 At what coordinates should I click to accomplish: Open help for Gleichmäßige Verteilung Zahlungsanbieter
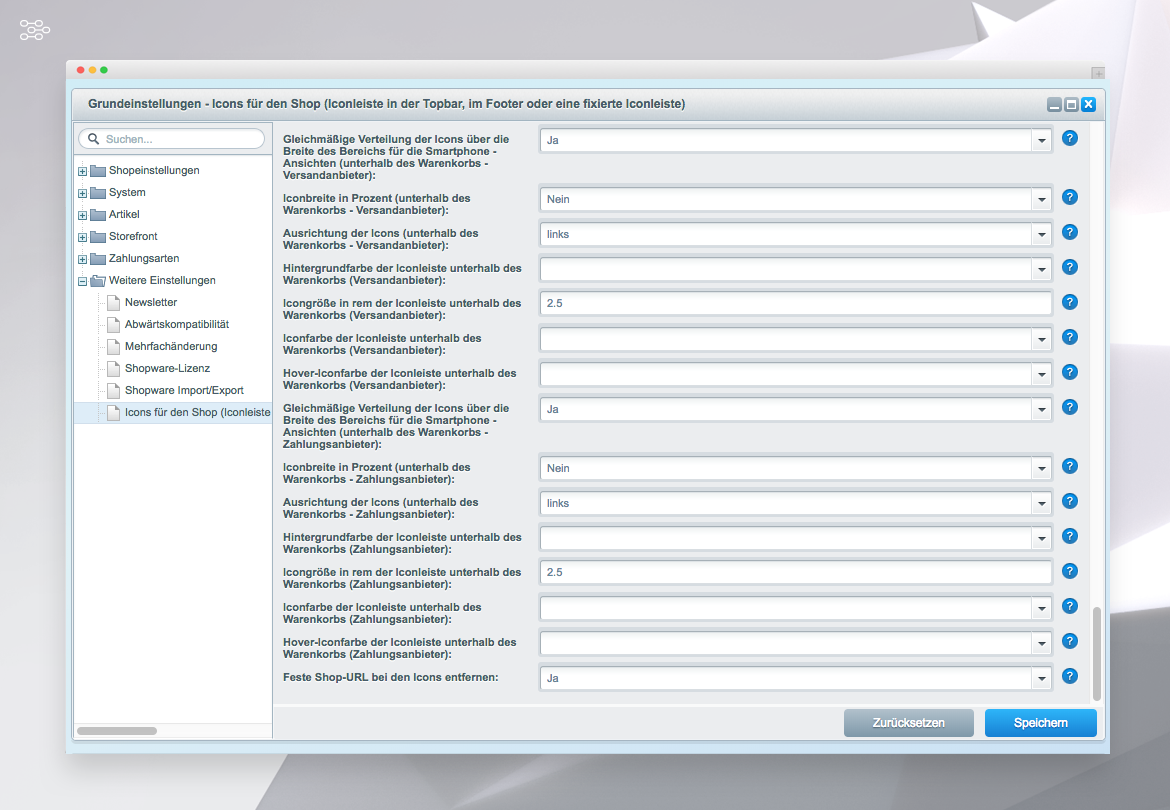pos(1069,407)
